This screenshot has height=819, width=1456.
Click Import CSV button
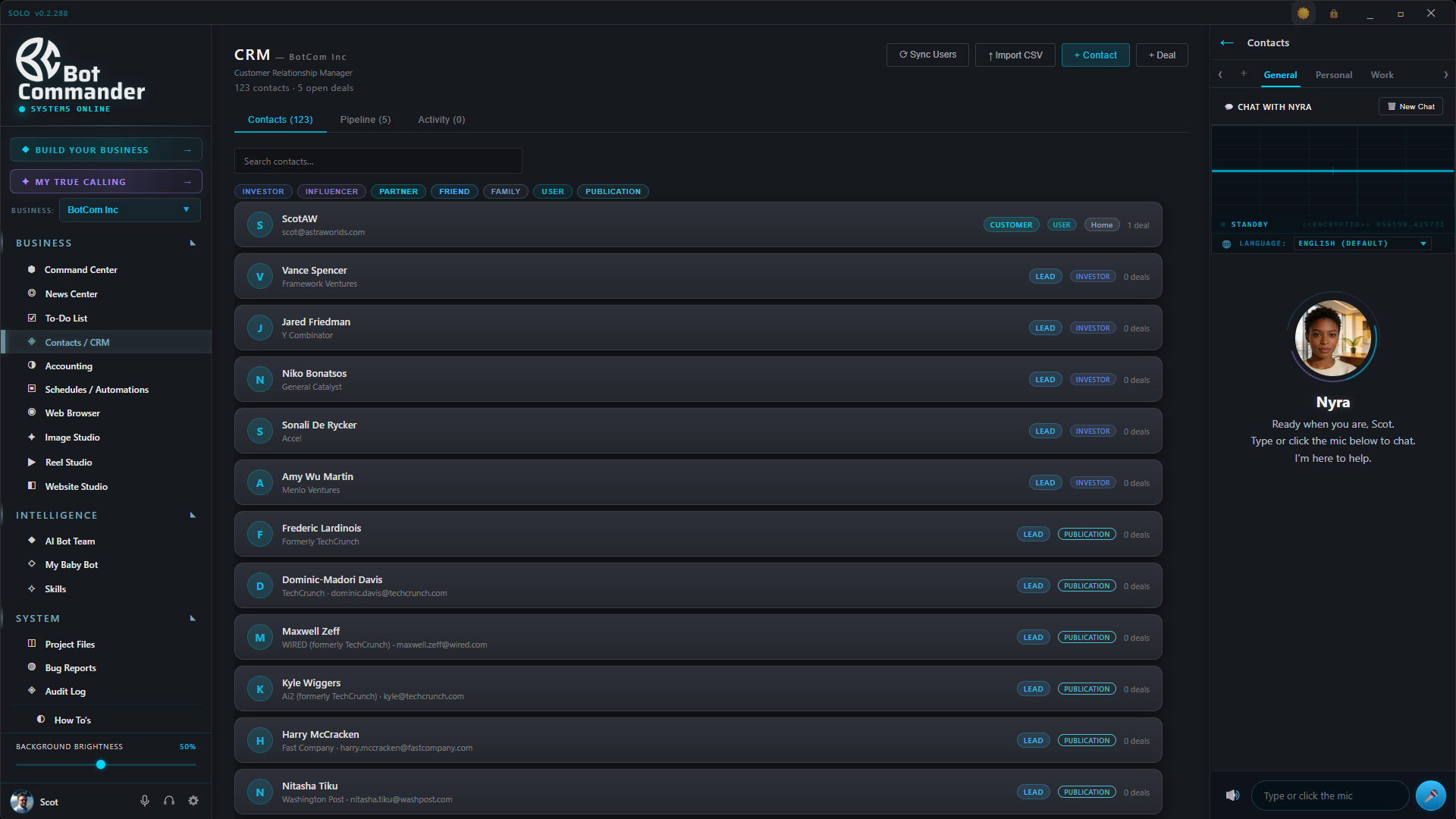click(x=1015, y=55)
